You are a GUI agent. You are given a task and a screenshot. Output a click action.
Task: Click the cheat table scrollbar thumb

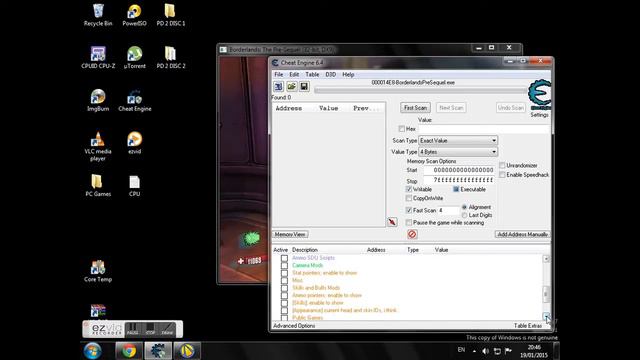pyautogui.click(x=546, y=293)
